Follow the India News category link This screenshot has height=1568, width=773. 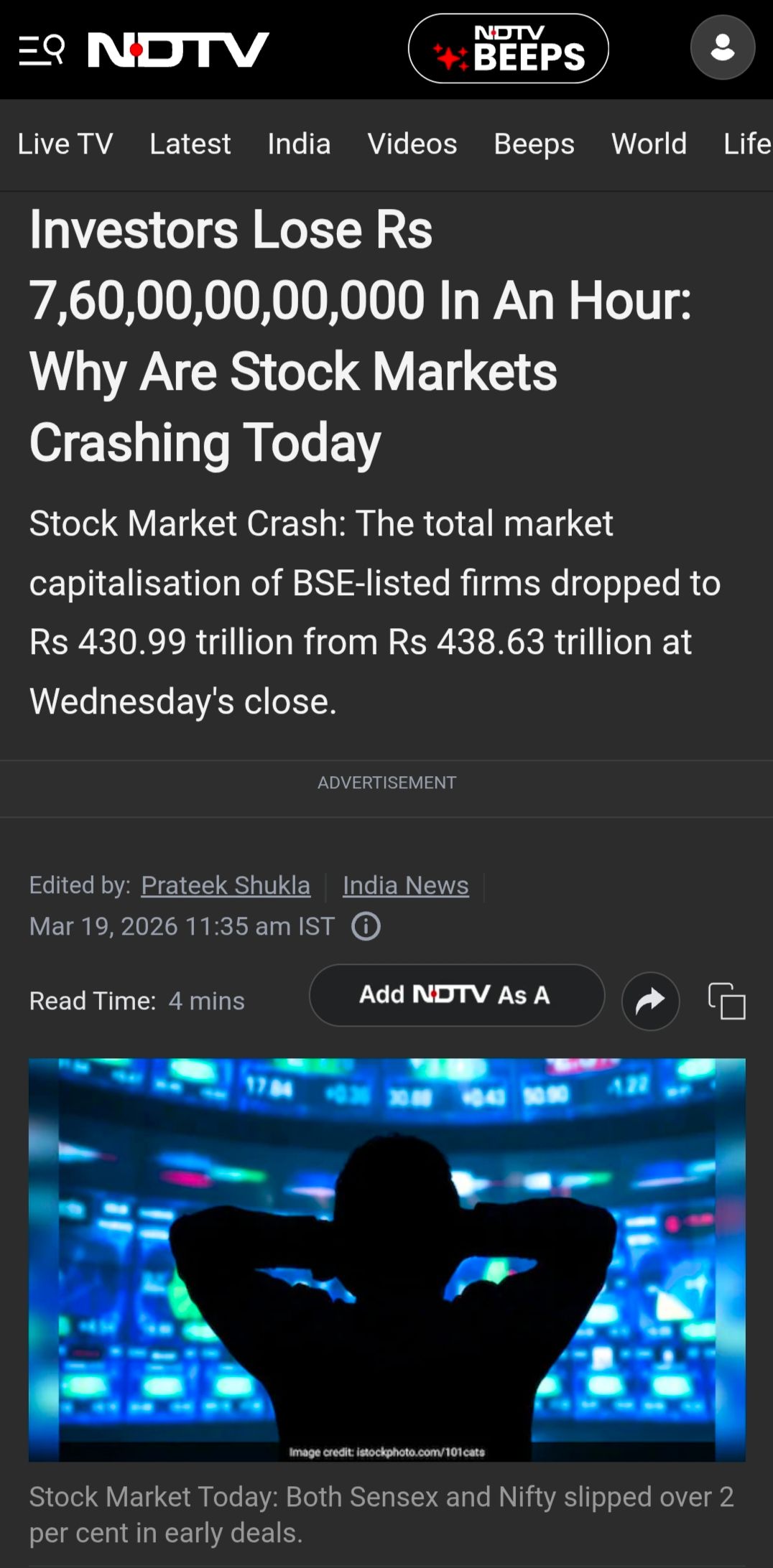(x=405, y=885)
